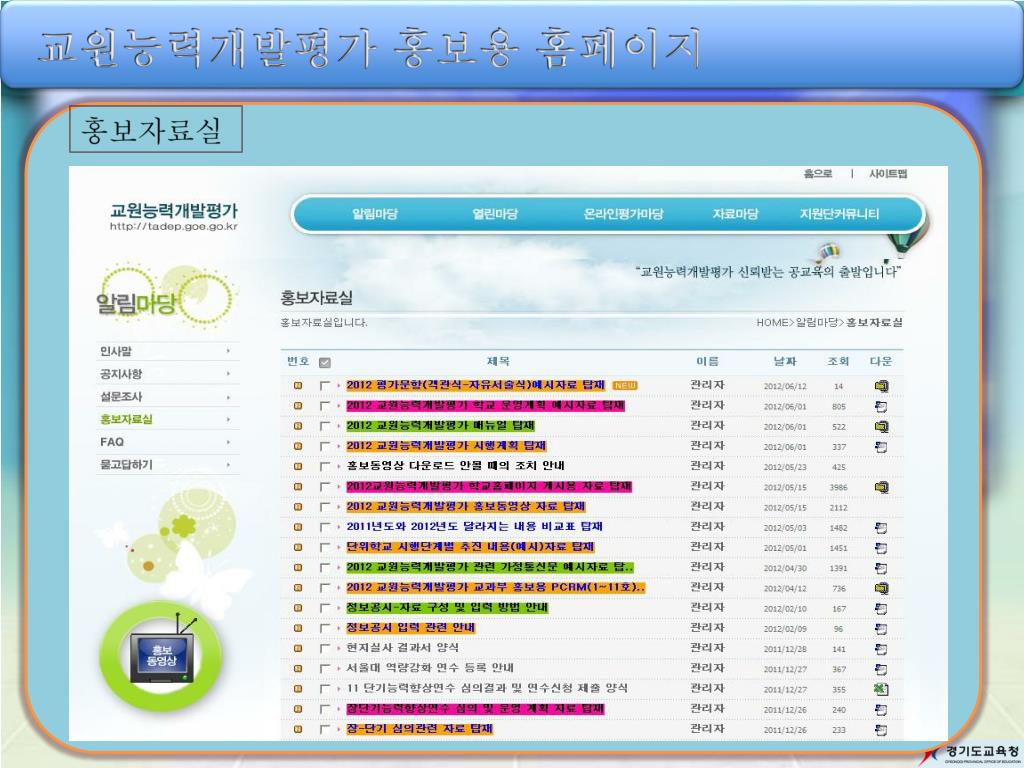The image size is (1024, 768).
Task: Click the 홈으로 link
Action: (x=818, y=174)
